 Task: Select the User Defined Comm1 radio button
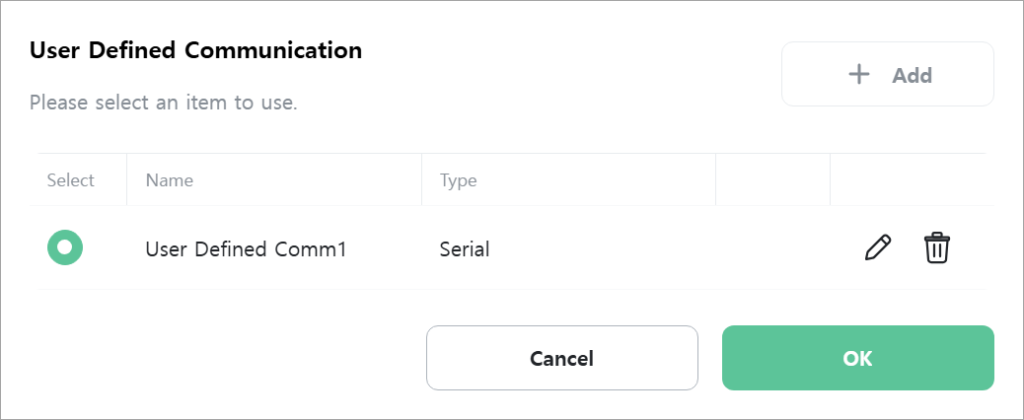[65, 248]
